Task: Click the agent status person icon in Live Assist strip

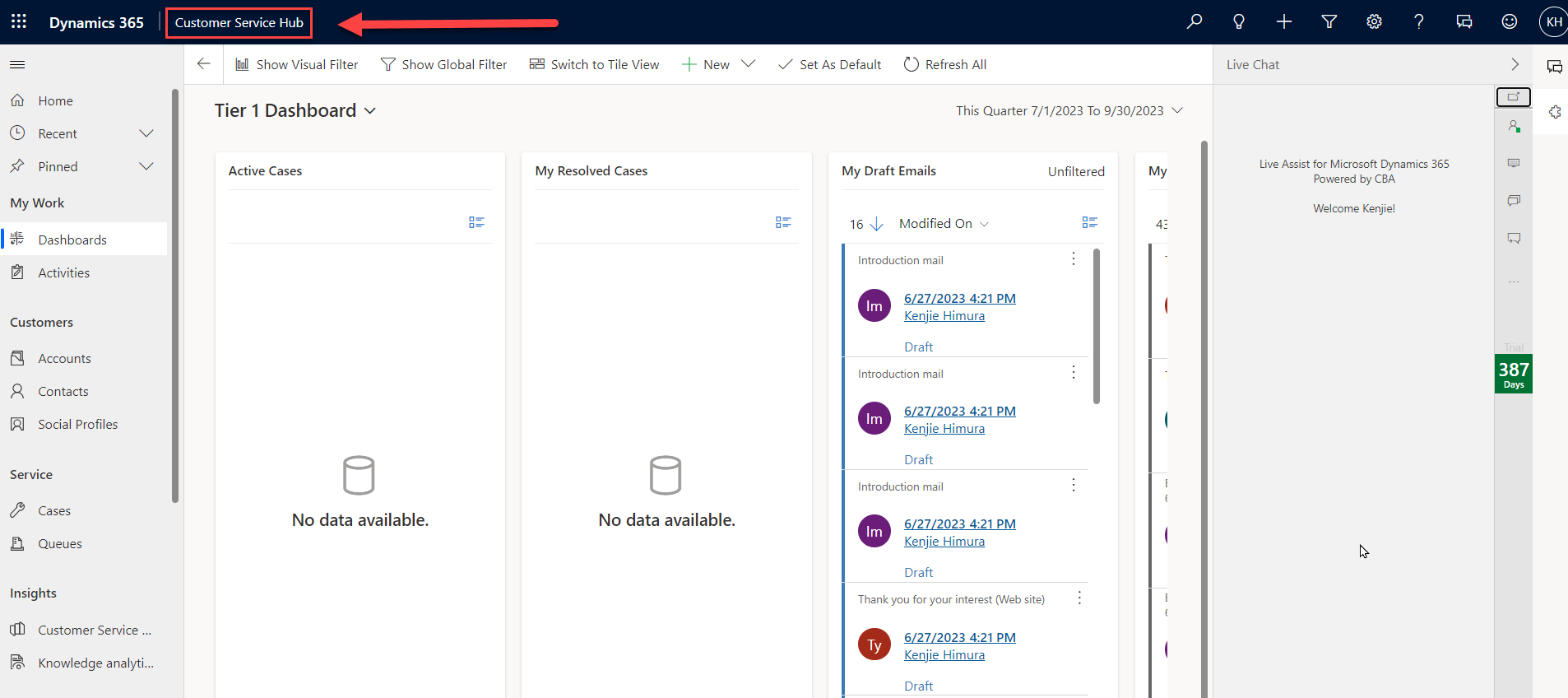Action: [x=1514, y=126]
